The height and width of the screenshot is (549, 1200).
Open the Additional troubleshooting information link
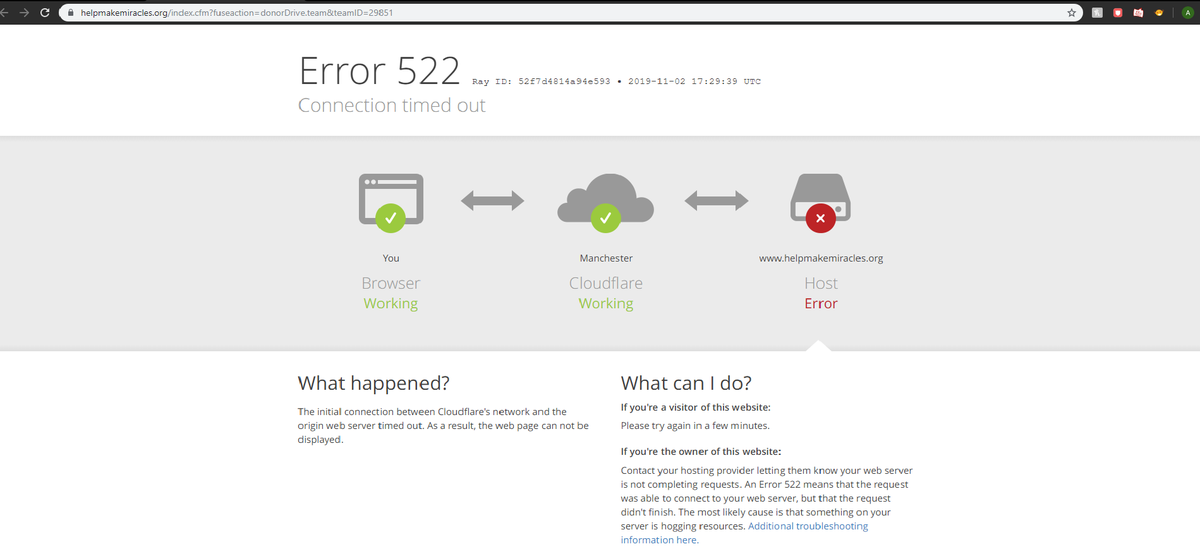coord(744,533)
